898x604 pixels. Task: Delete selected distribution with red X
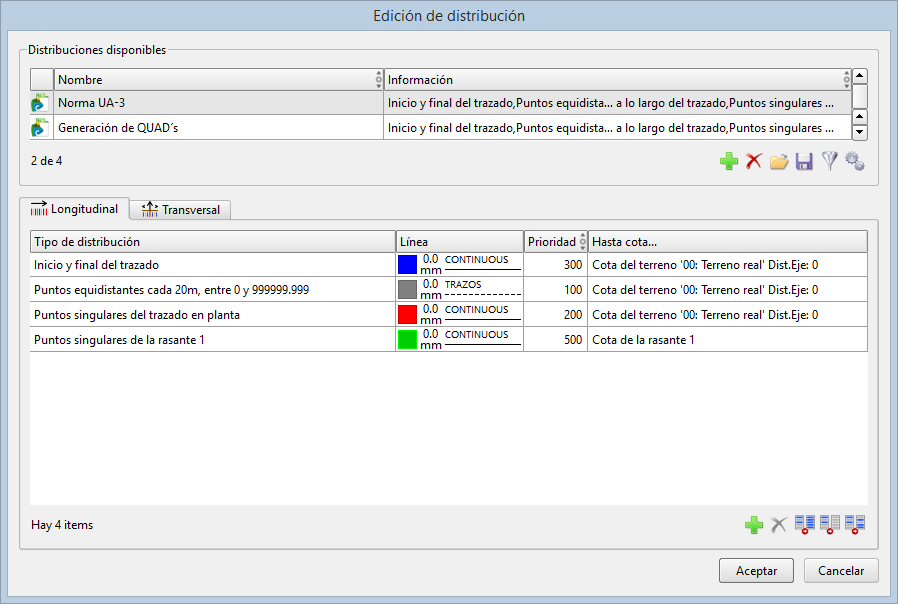point(754,161)
